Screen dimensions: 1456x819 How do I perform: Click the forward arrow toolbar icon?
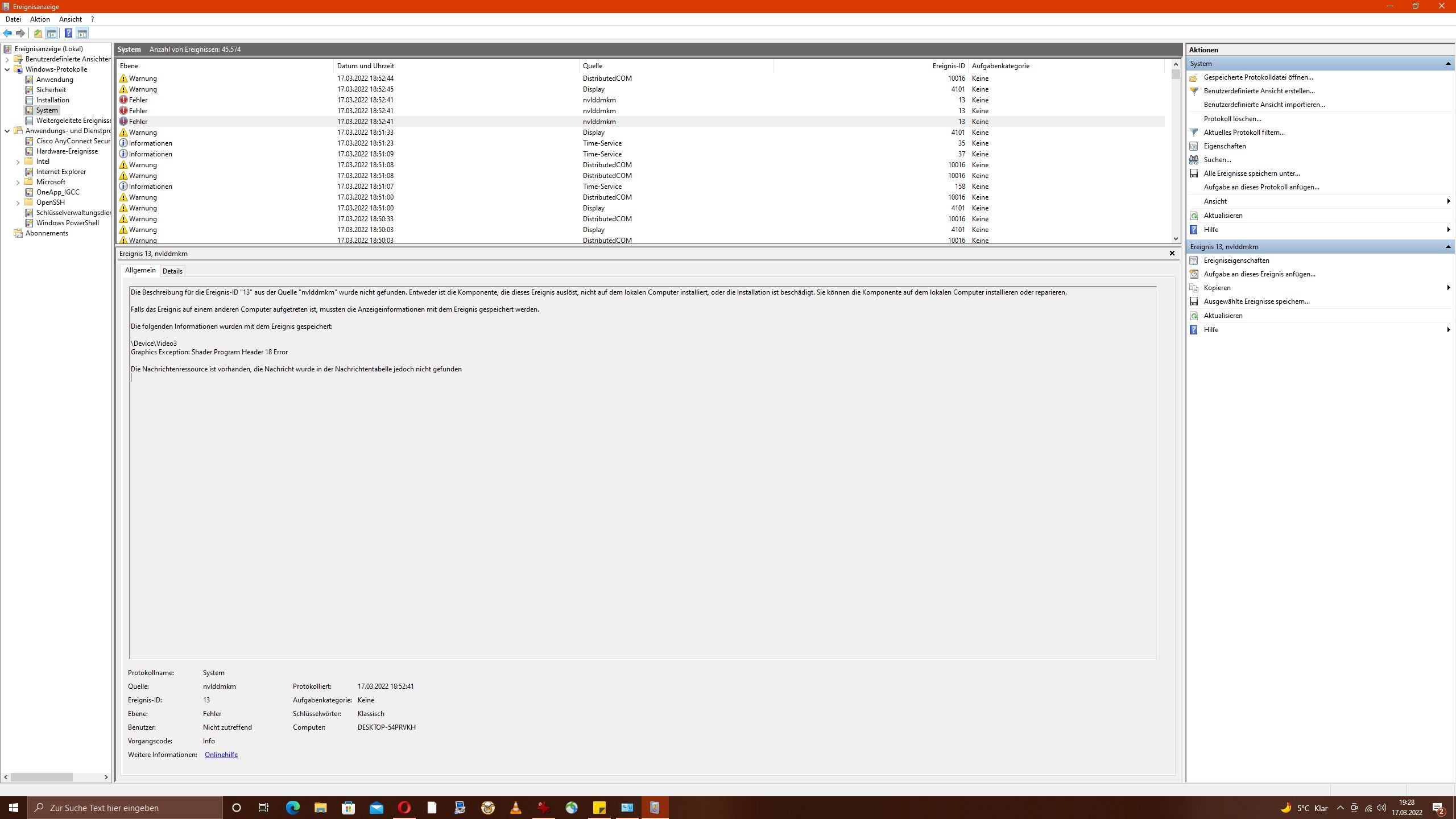click(x=20, y=33)
